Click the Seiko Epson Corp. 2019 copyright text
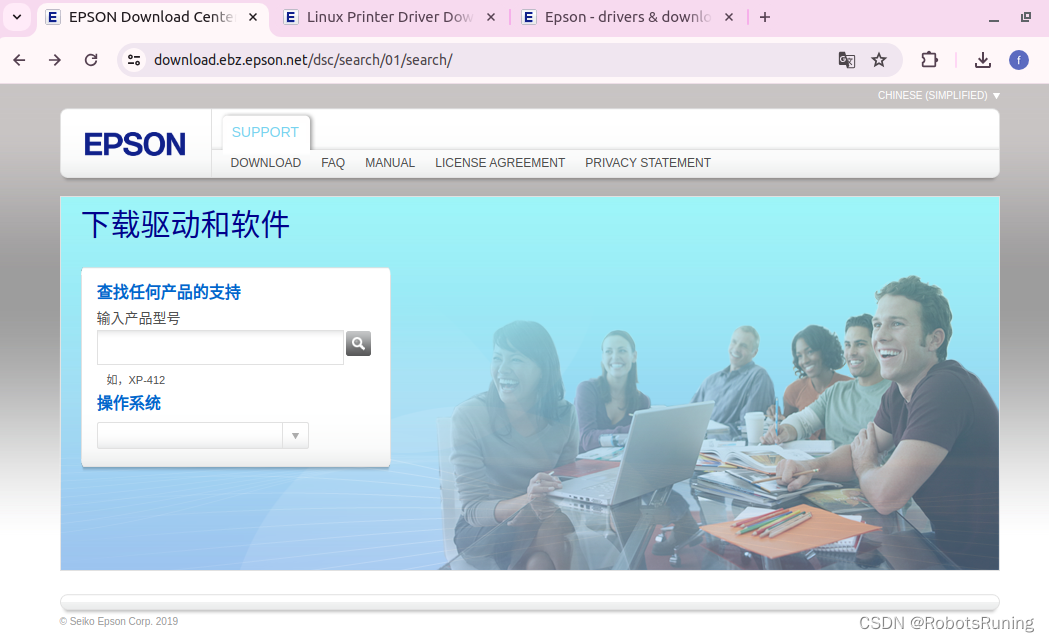The height and width of the screenshot is (642, 1049). (119, 621)
